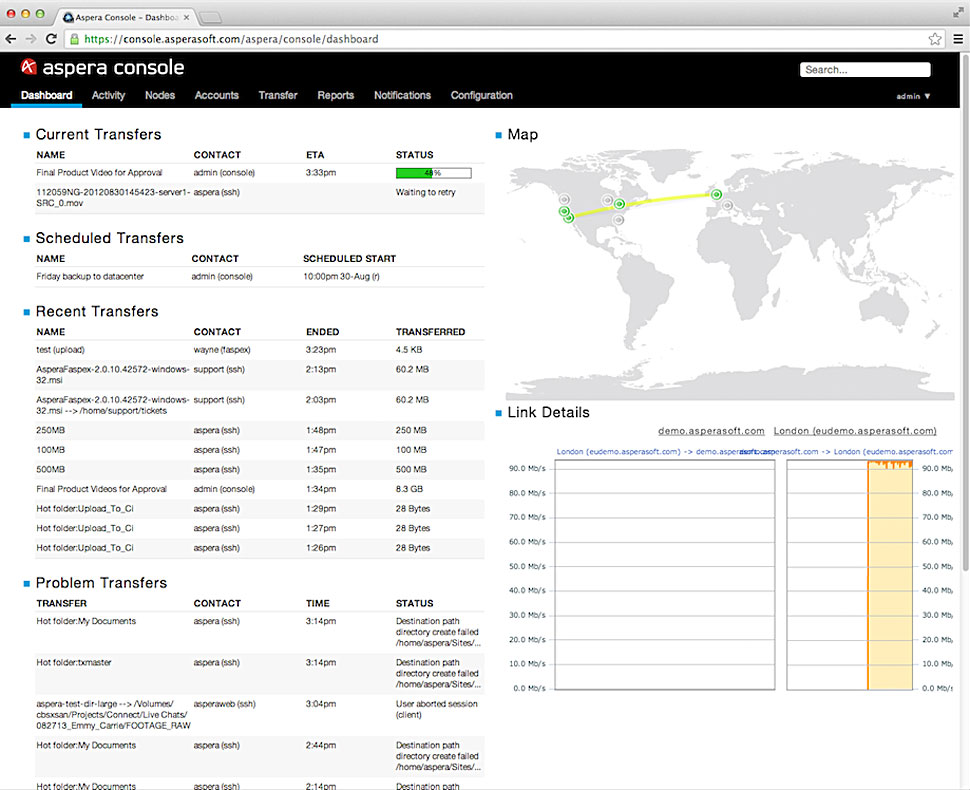
Task: Click the orange bandwidth graph area
Action: tap(890, 575)
